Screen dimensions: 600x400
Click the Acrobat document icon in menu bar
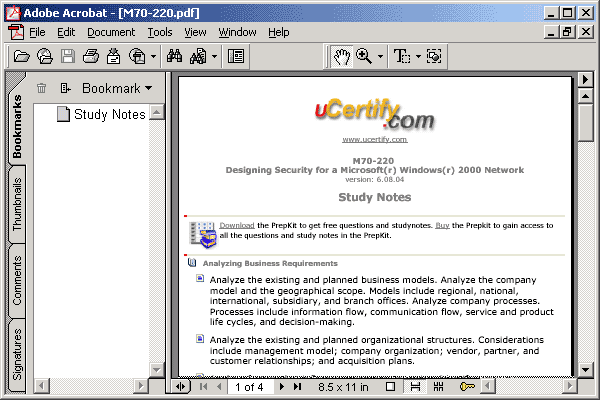coord(16,33)
